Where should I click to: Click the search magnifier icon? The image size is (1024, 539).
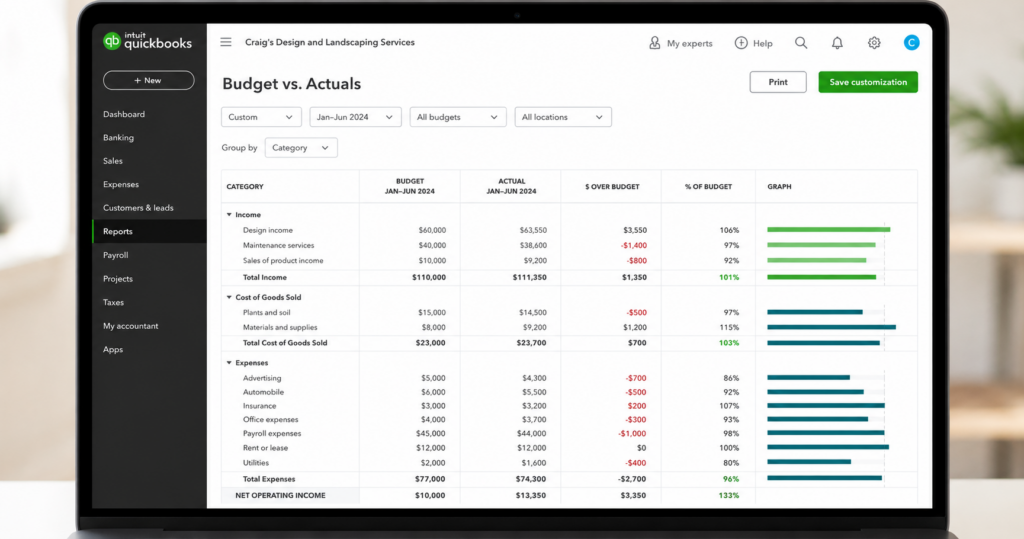click(801, 43)
